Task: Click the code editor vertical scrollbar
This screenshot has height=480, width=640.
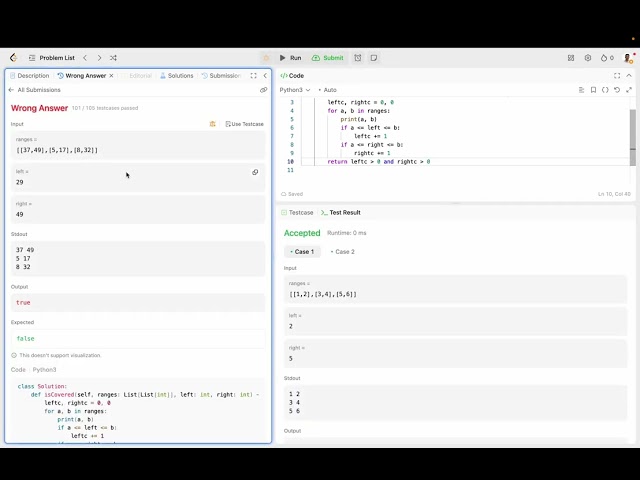Action: (633, 137)
